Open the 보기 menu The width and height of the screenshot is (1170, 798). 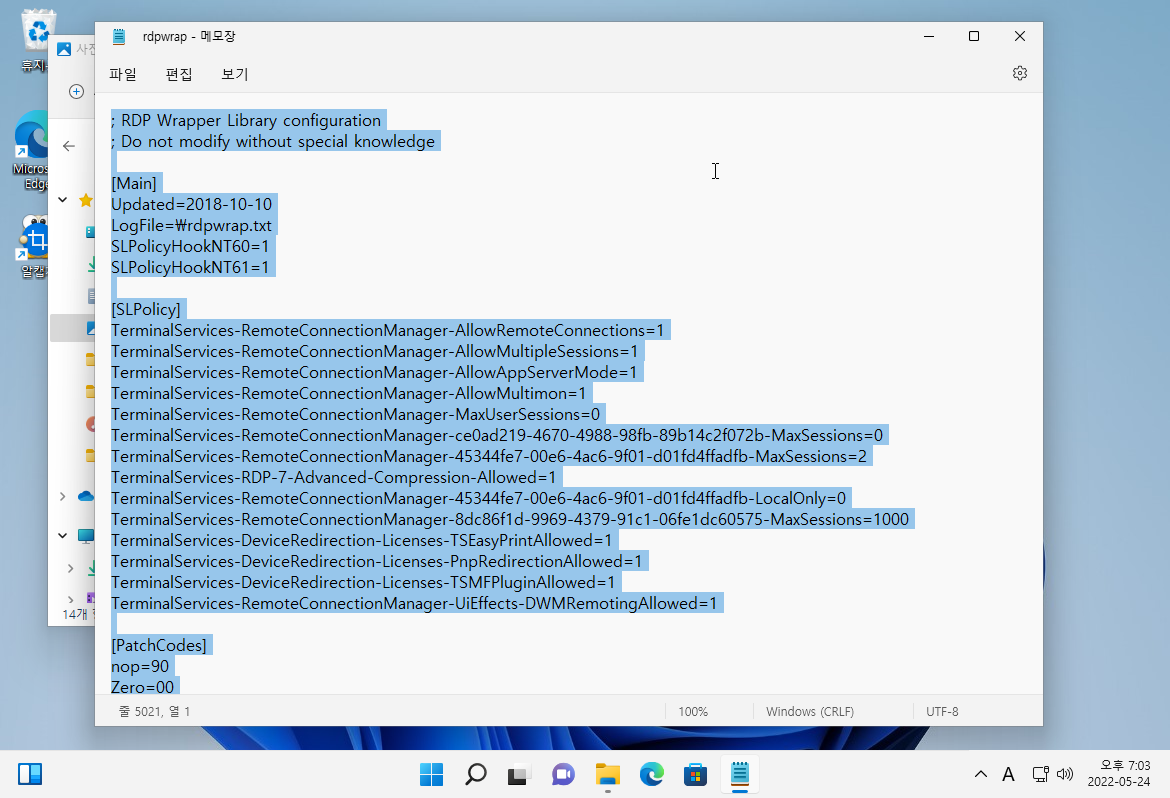(234, 74)
